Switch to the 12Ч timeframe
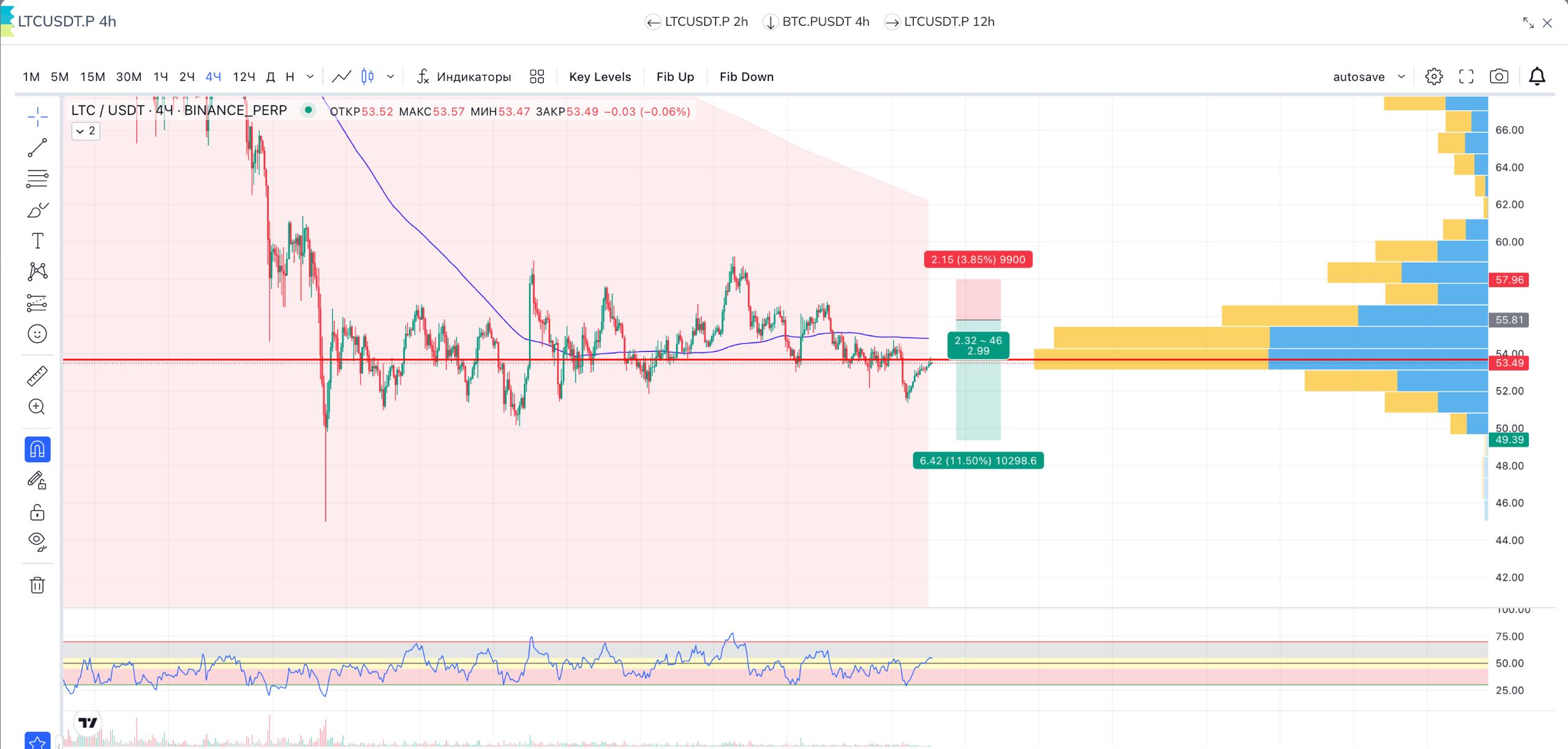Viewport: 1568px width, 749px height. (244, 77)
